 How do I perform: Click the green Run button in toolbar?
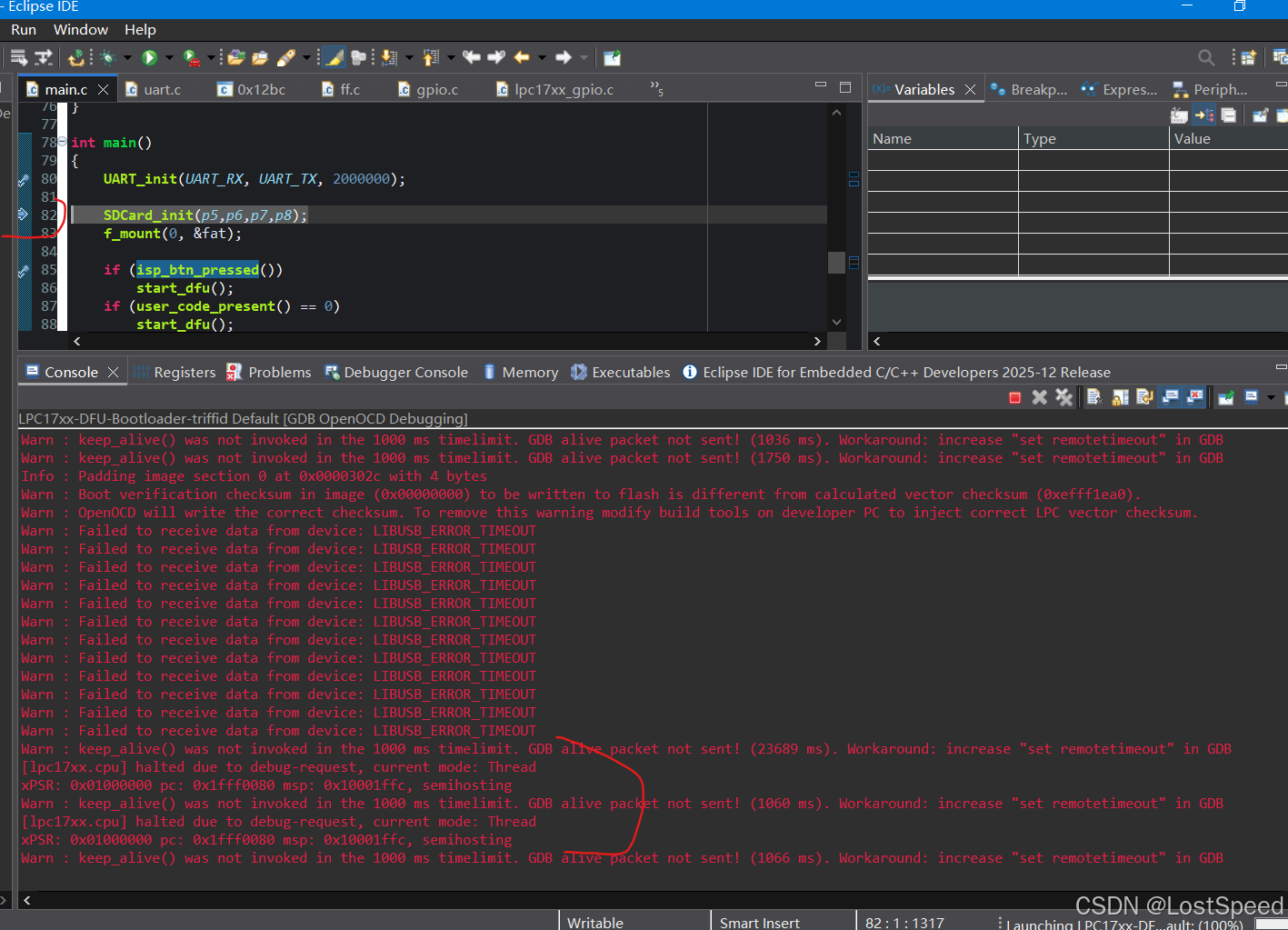click(x=150, y=57)
